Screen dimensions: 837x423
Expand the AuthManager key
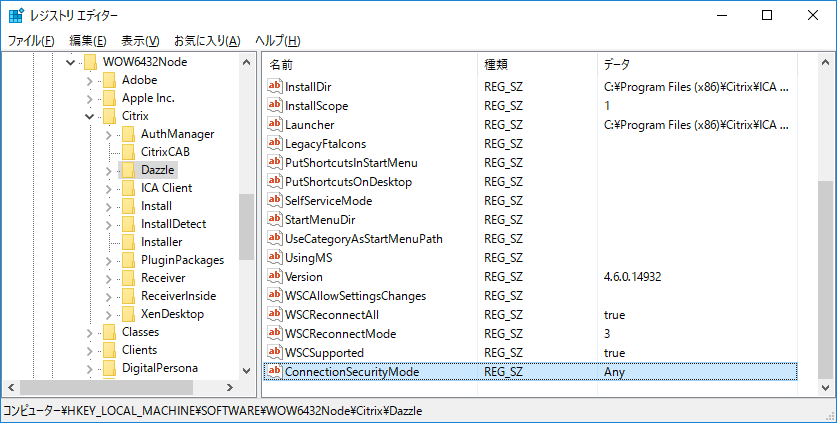pos(108,134)
